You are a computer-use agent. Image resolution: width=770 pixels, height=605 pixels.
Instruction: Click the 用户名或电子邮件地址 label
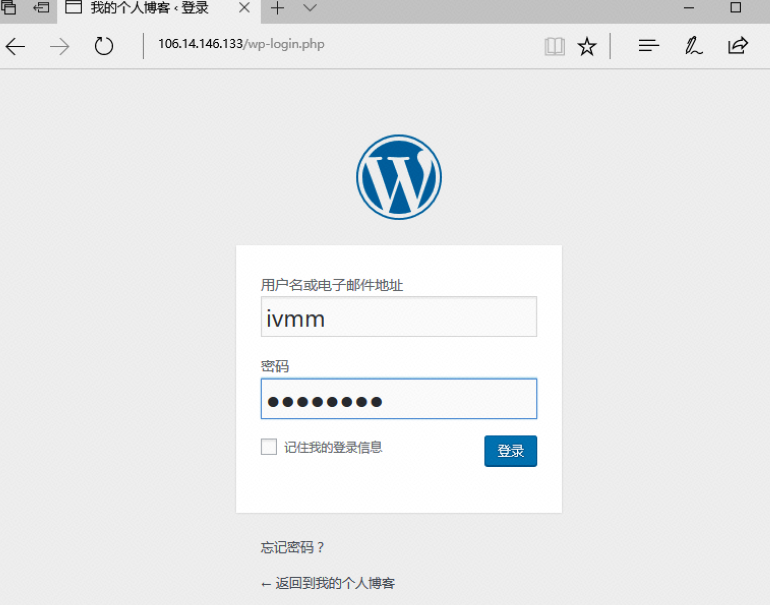[332, 285]
